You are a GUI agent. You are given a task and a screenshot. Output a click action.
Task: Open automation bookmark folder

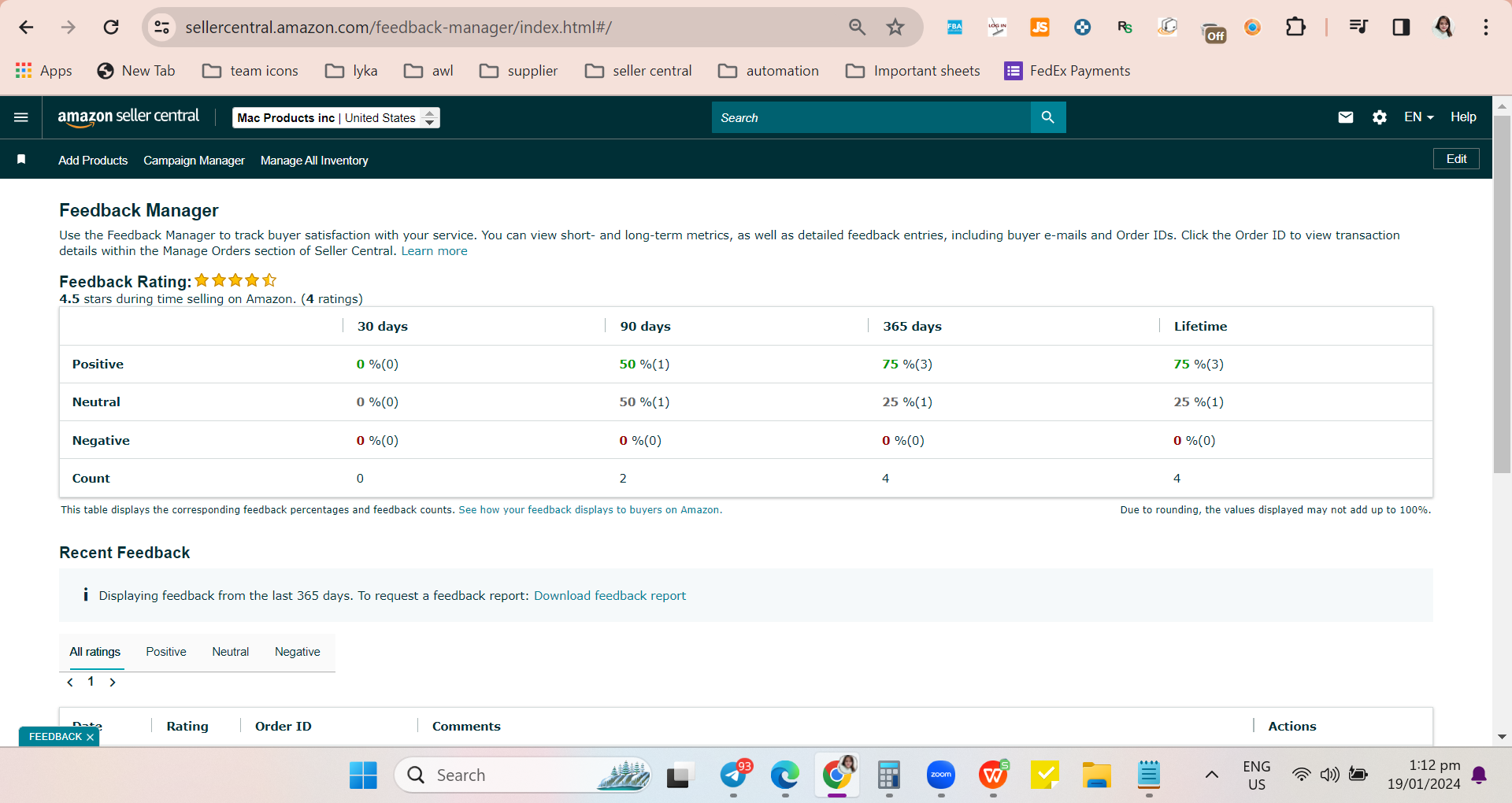(x=769, y=71)
